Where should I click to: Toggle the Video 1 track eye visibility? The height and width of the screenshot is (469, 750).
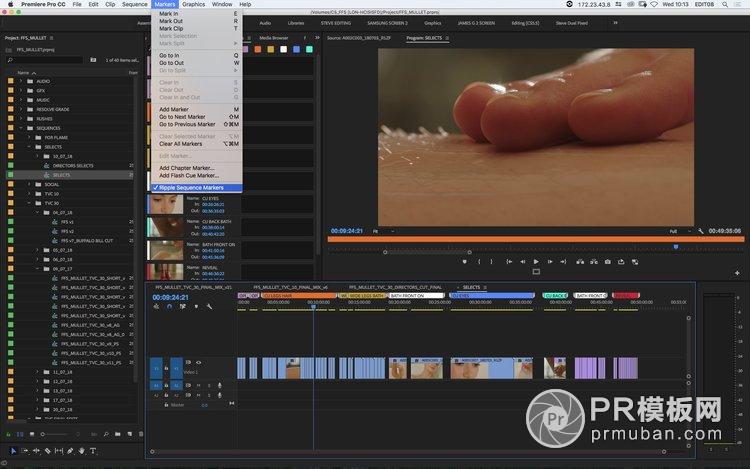pyautogui.click(x=198, y=362)
